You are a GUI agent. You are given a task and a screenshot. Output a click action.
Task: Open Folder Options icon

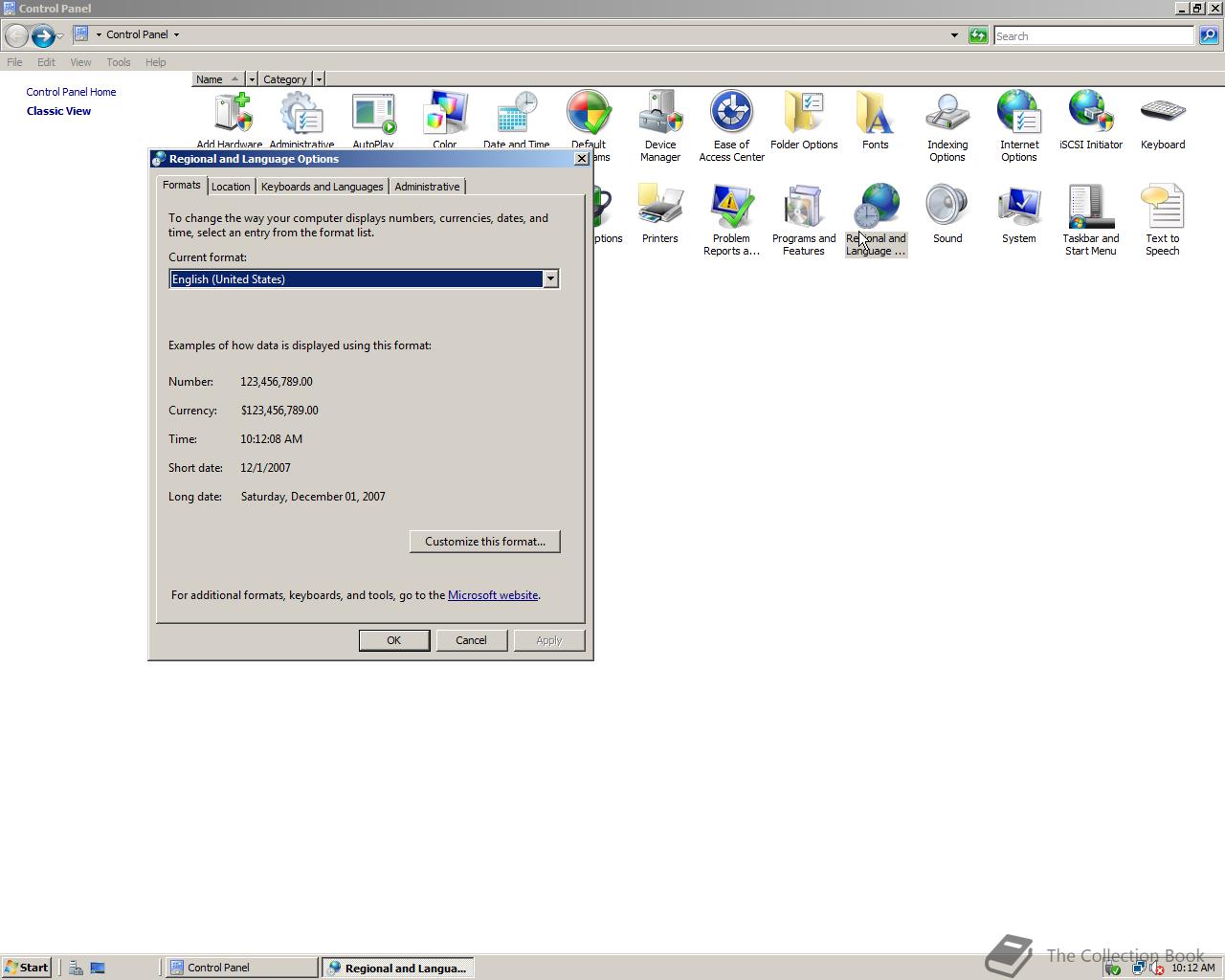coord(804,121)
